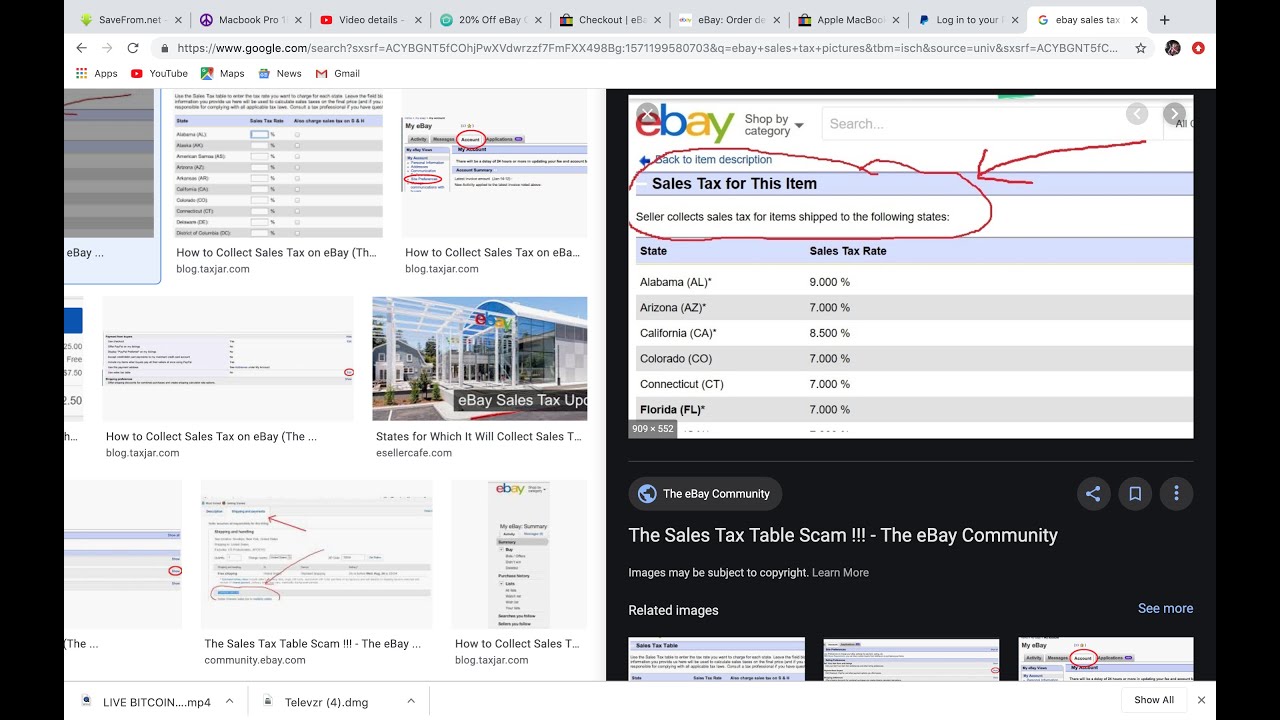The image size is (1280, 720).
Task: Open the related Sales Tax Table image
Action: [x=716, y=659]
